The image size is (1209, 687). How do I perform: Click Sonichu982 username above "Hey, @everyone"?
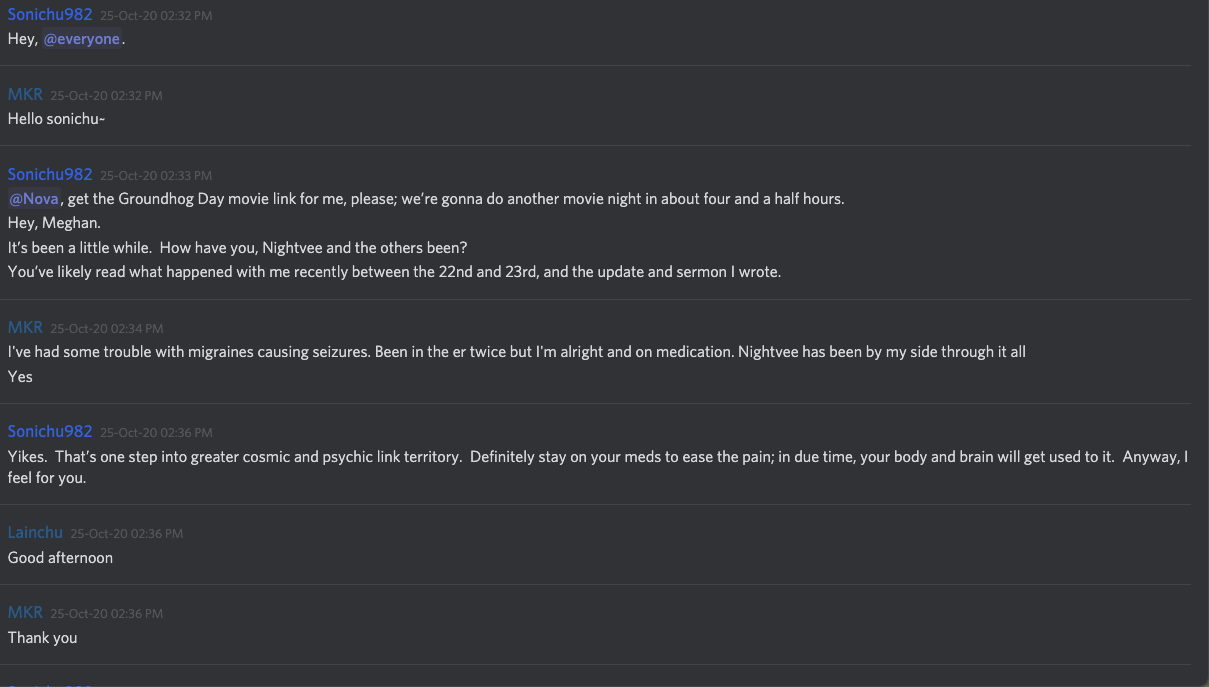[x=50, y=15]
